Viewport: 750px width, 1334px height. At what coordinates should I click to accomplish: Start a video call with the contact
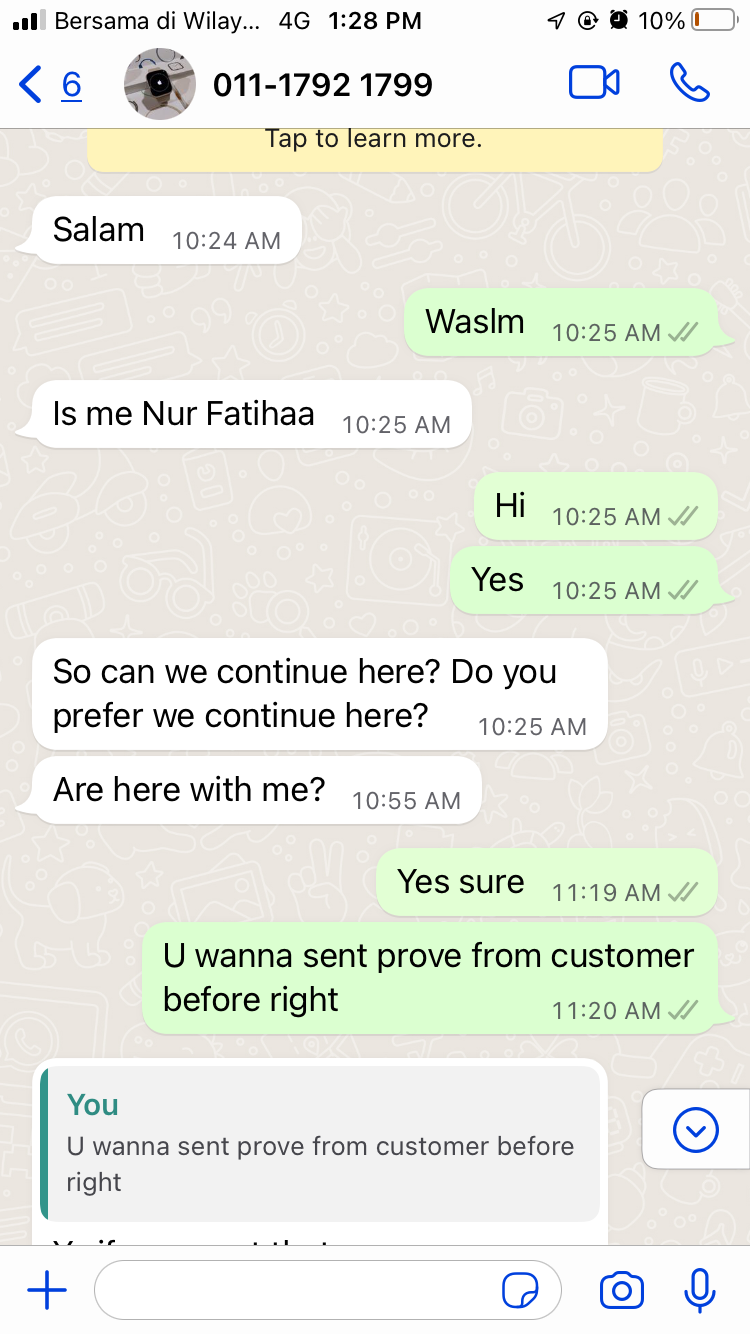[x=594, y=84]
